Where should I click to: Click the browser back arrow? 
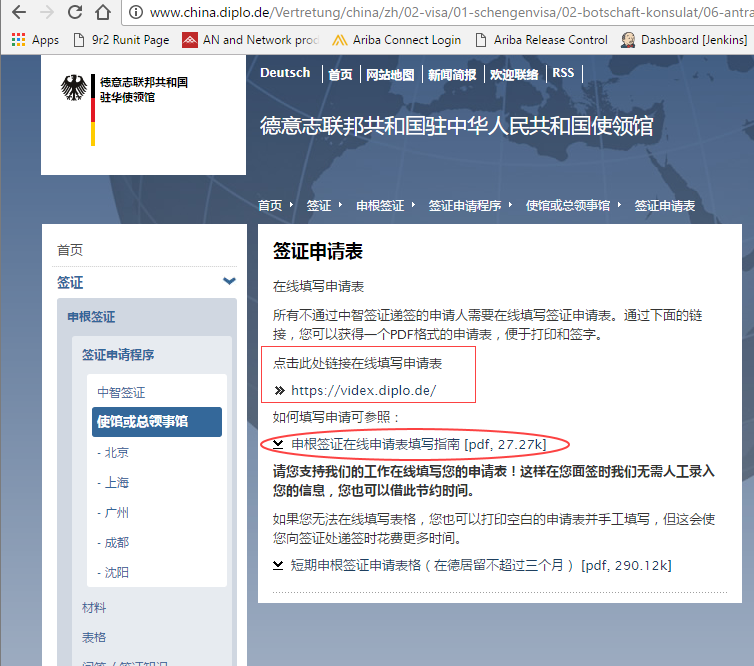17,14
